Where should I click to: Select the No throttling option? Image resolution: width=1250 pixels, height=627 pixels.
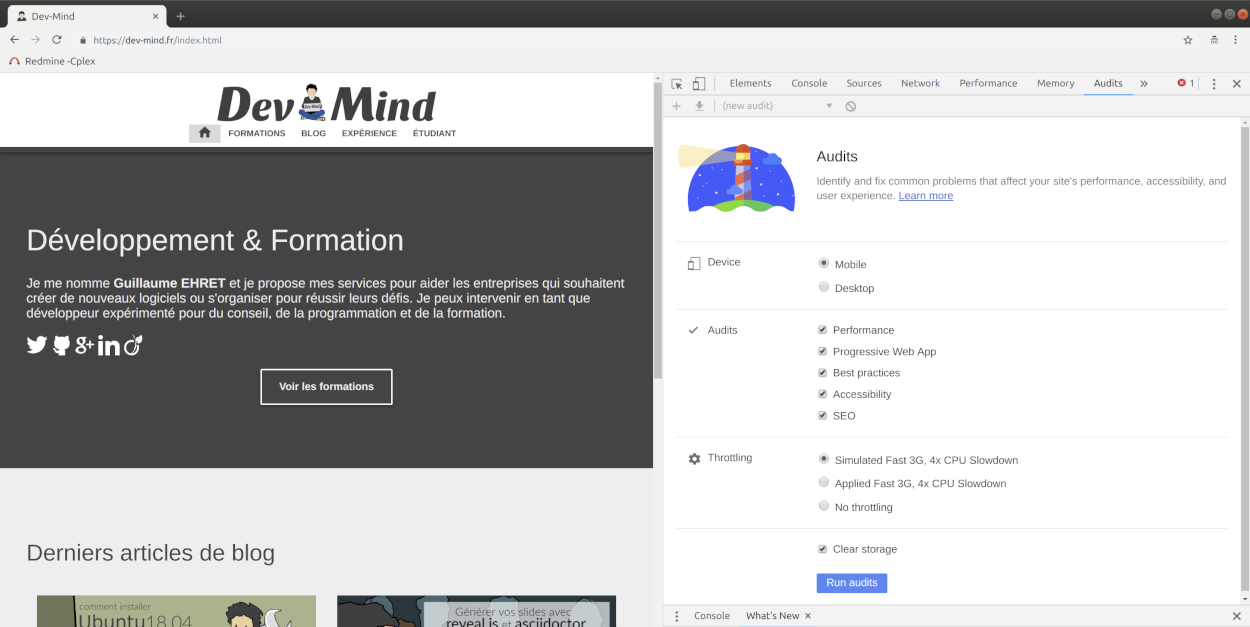(824, 506)
